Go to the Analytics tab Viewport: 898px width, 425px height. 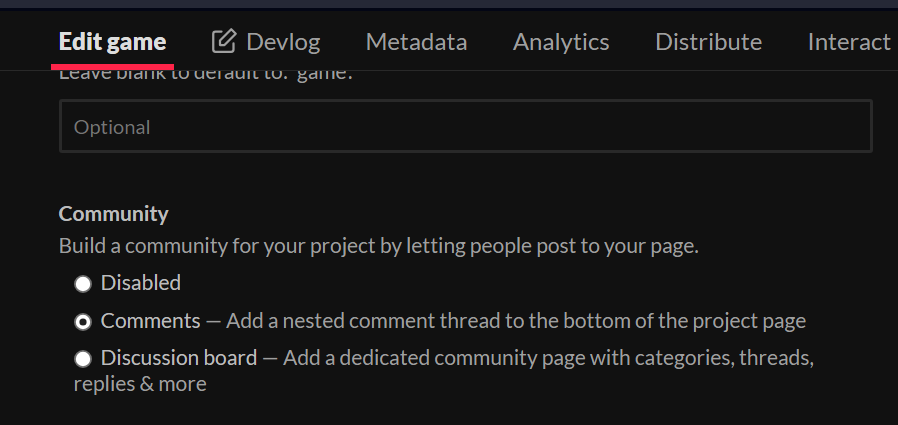point(561,41)
